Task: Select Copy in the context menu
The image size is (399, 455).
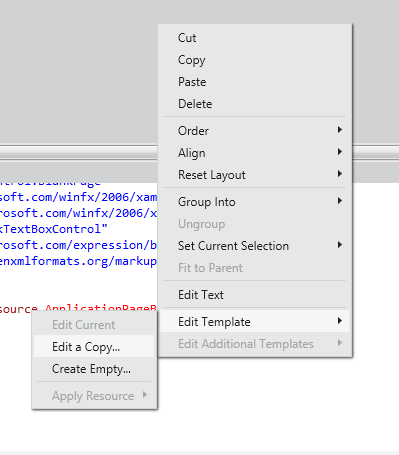Action: [x=255, y=60]
